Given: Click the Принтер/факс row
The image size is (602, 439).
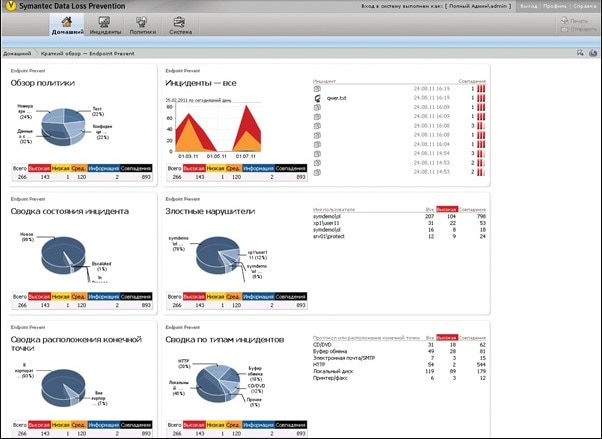Looking at the screenshot, I should (x=399, y=378).
